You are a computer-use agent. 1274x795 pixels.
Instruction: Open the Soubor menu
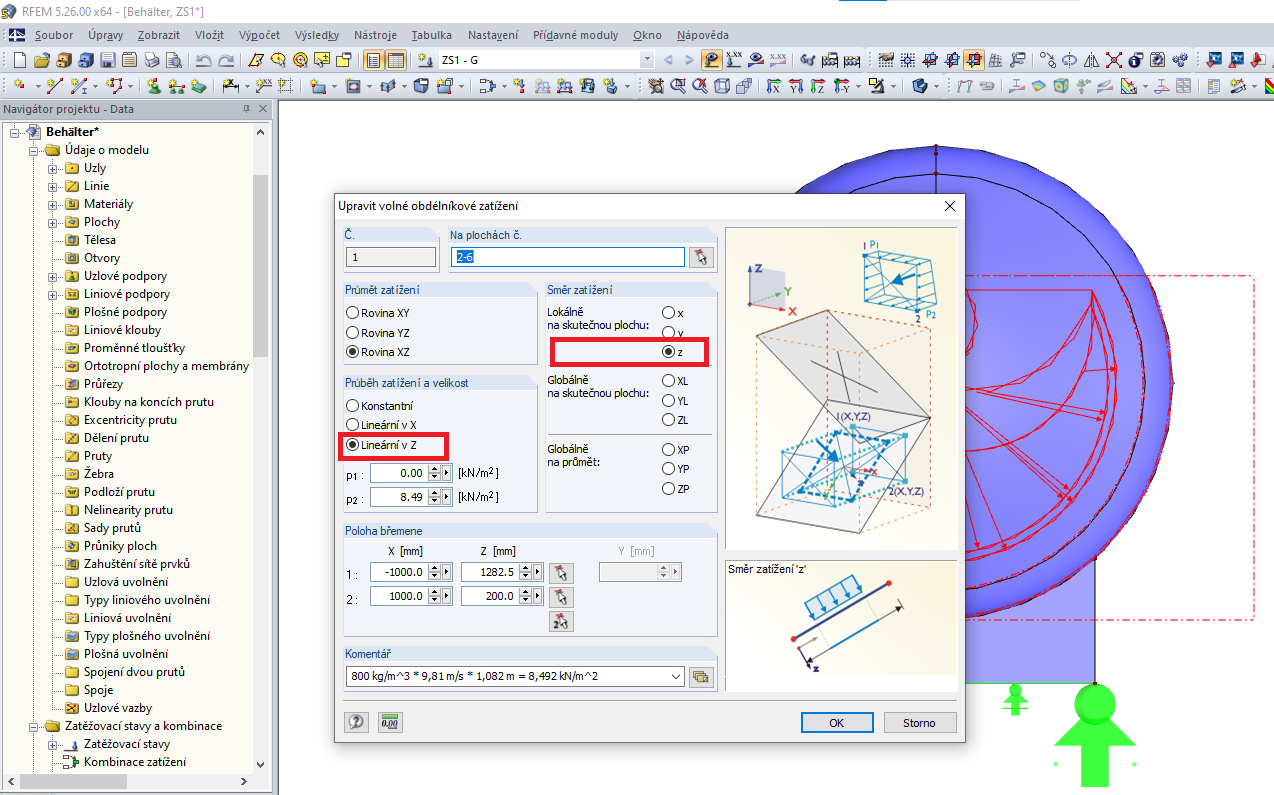coord(54,35)
